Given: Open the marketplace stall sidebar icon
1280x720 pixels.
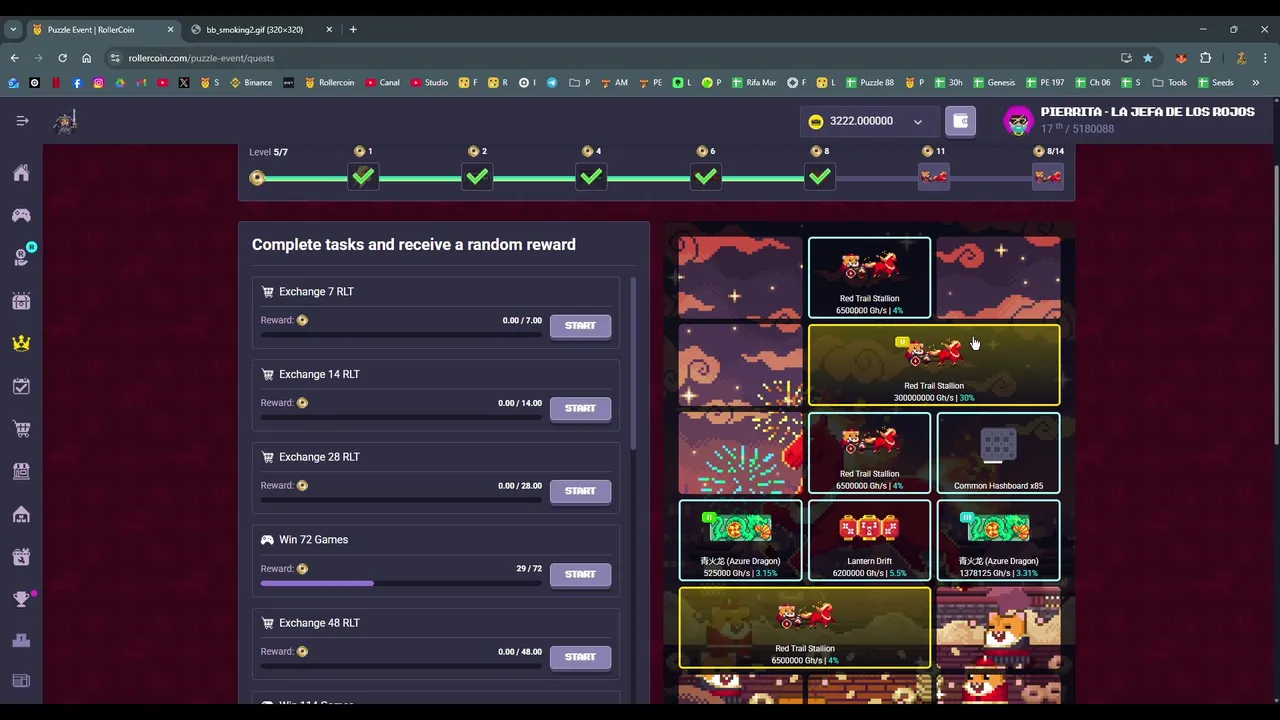Looking at the screenshot, I should [x=21, y=471].
